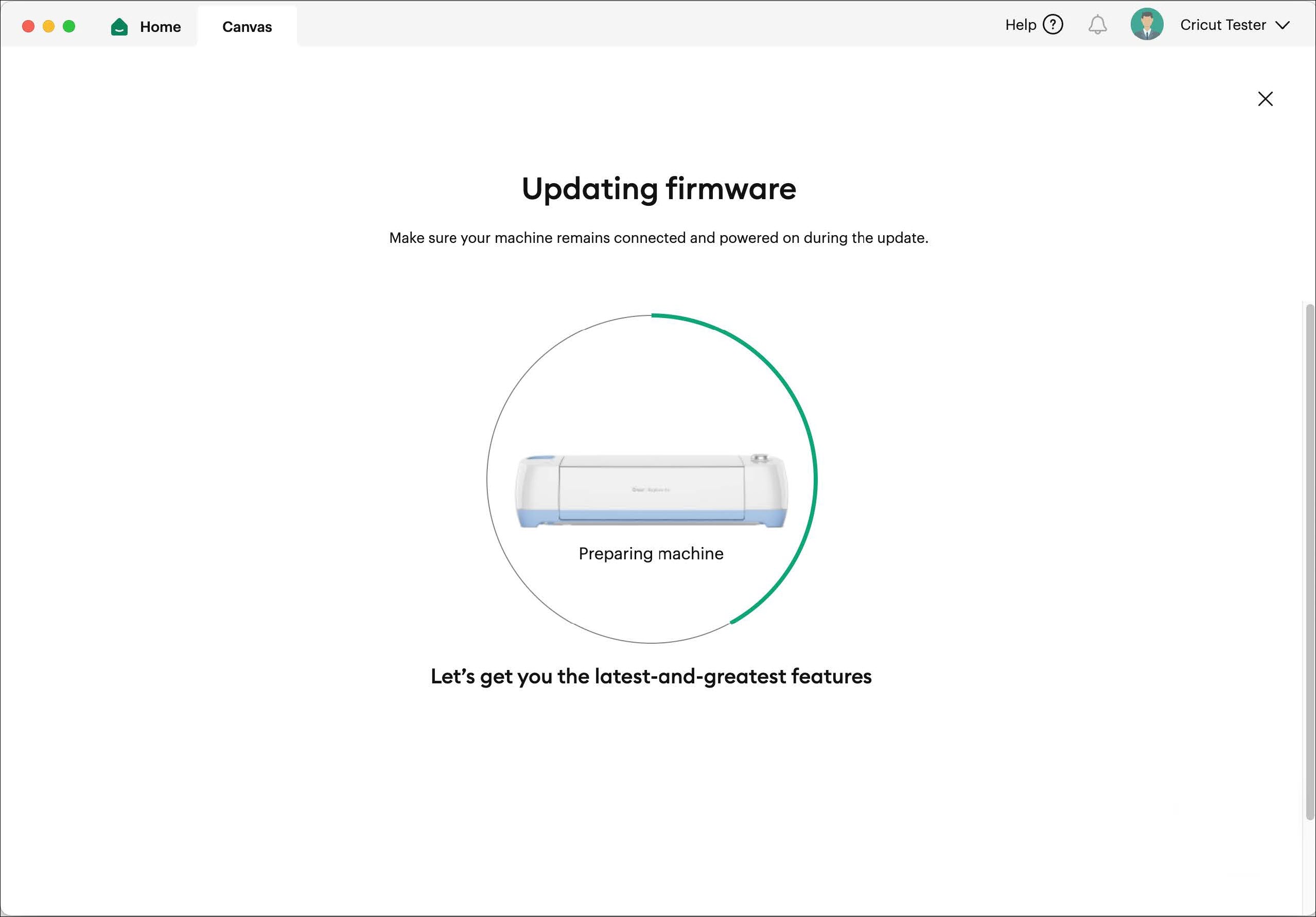Click the green Cricut home icon
Viewport: 1316px width, 917px height.
pyautogui.click(x=119, y=26)
